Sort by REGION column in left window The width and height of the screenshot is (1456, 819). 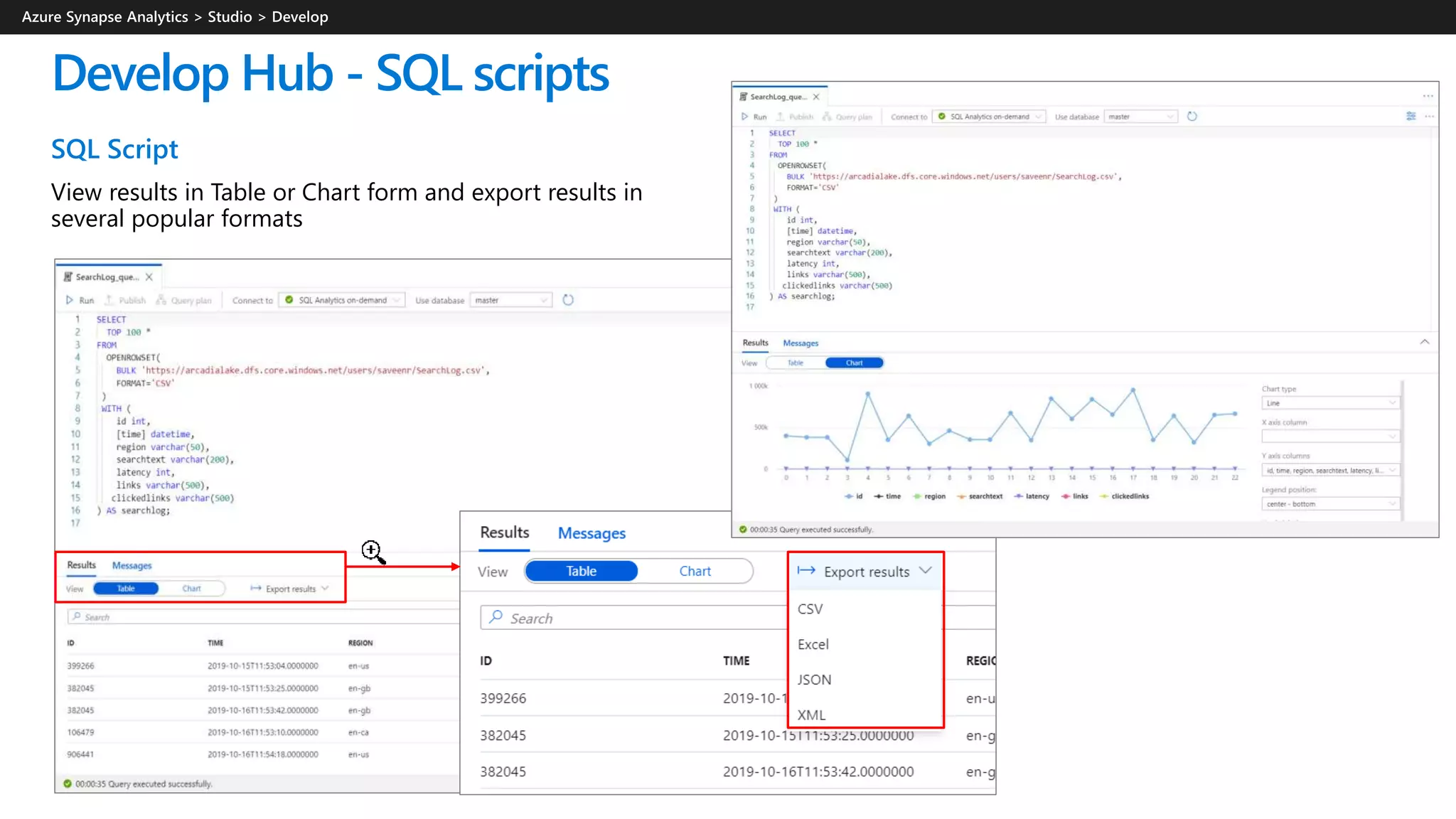[360, 643]
